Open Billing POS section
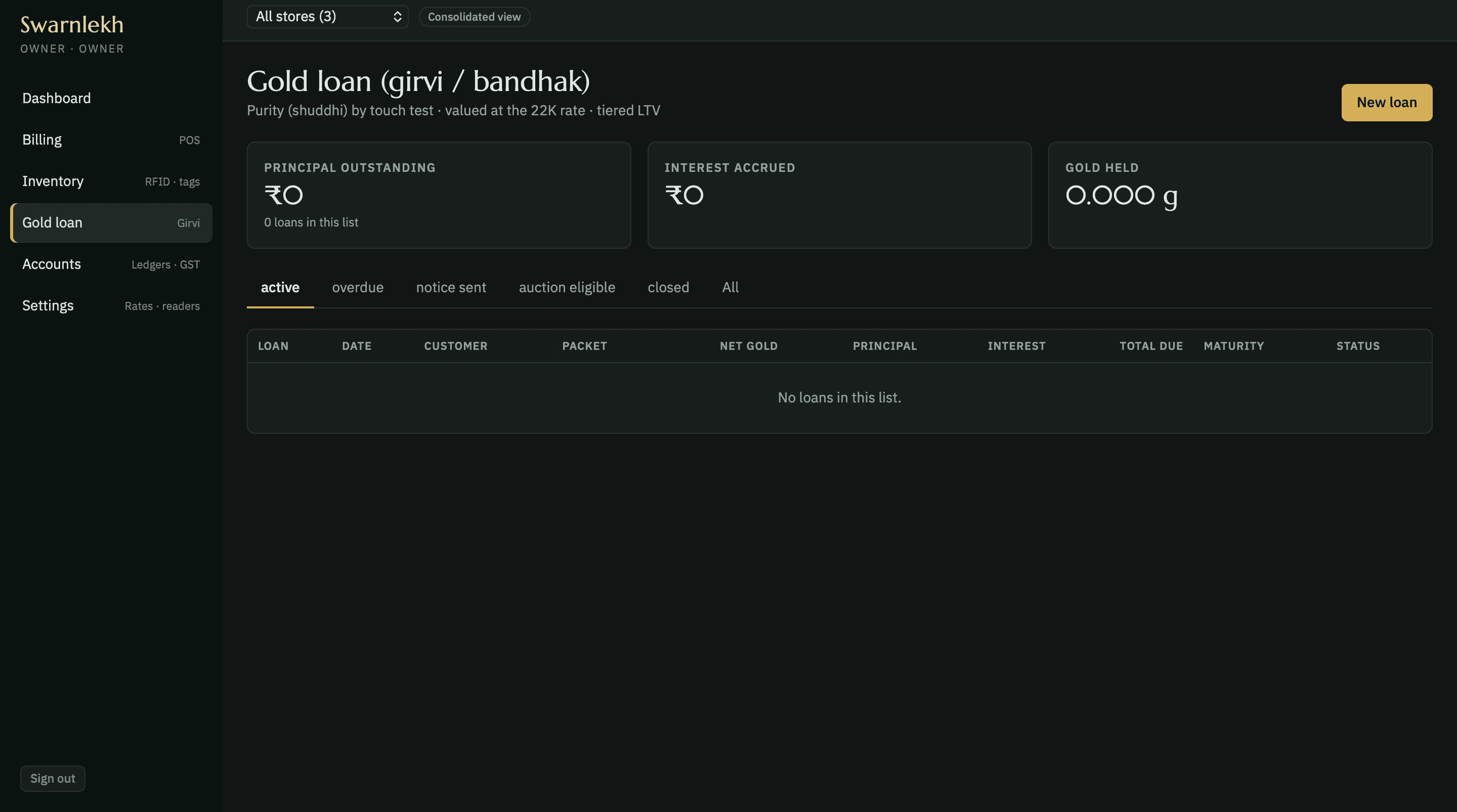The height and width of the screenshot is (812, 1457). tap(111, 140)
